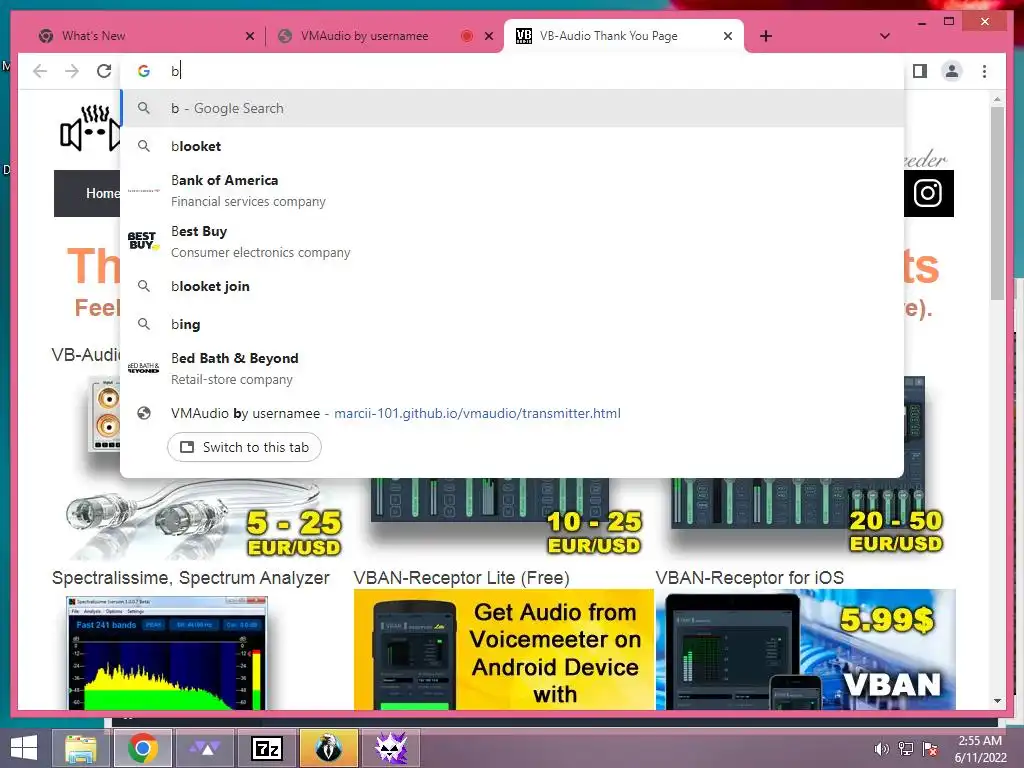
Task: Select the 'bing' suggestion
Action: pyautogui.click(x=512, y=324)
